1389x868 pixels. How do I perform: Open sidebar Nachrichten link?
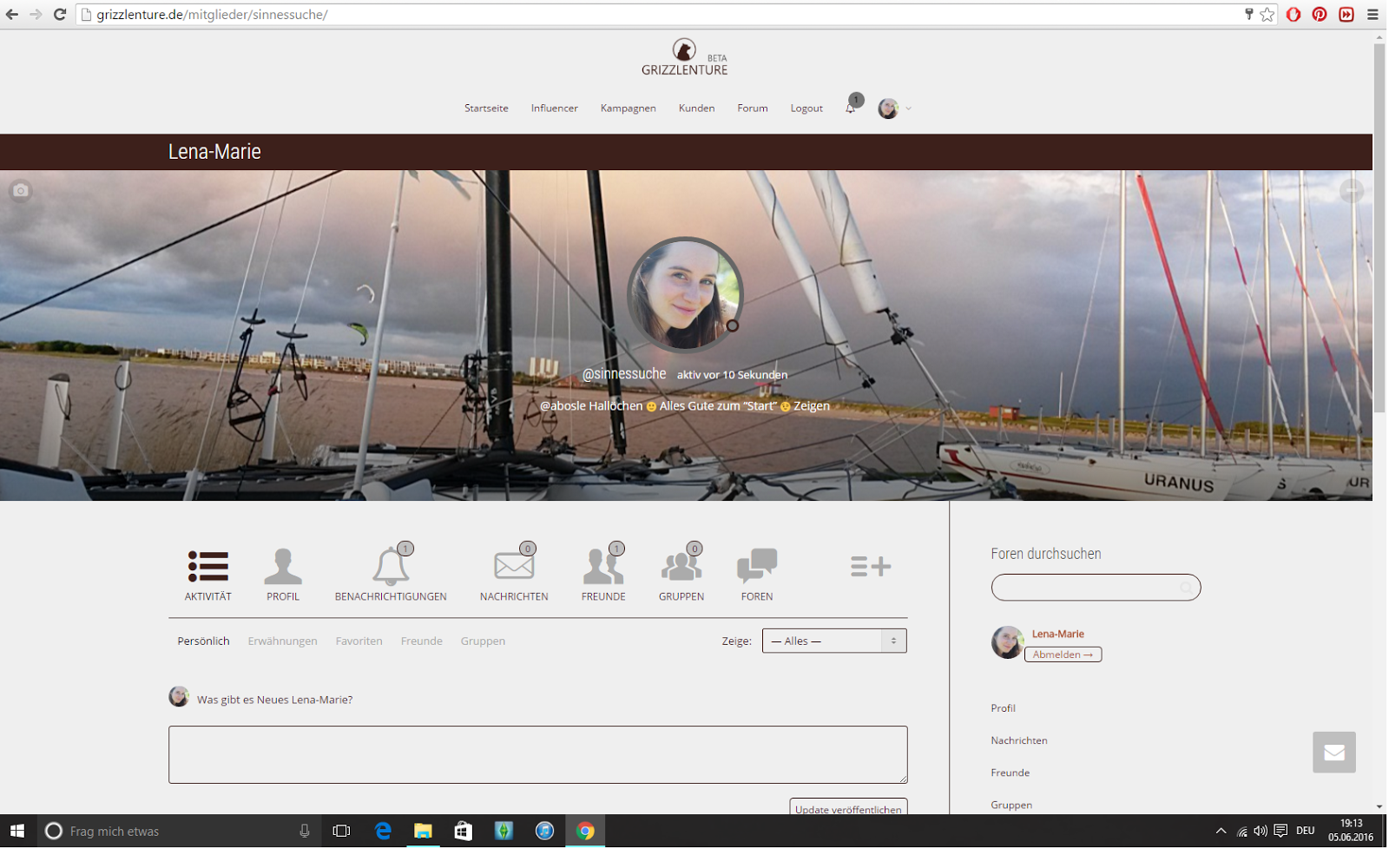[x=1019, y=740]
